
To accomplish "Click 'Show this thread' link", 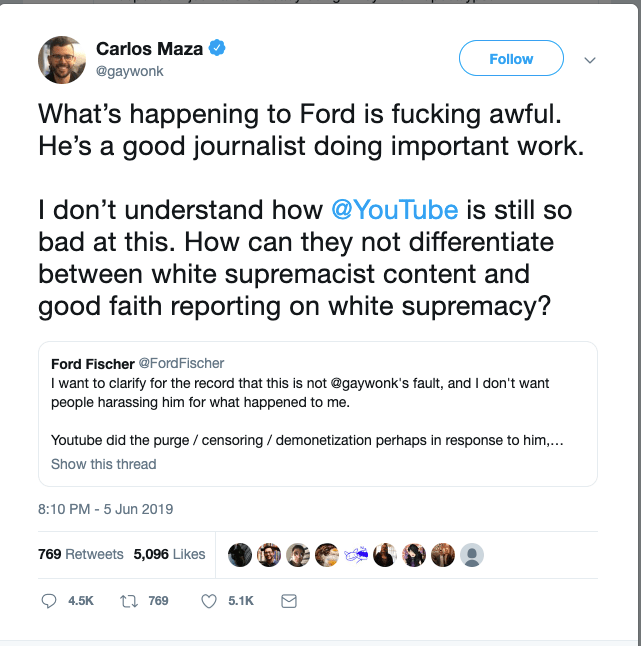I will coord(104,464).
